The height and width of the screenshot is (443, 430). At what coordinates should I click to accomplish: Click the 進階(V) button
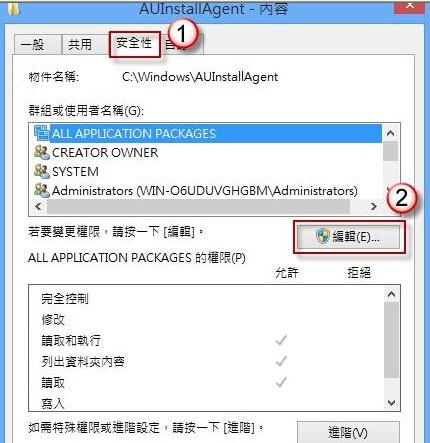click(x=348, y=433)
